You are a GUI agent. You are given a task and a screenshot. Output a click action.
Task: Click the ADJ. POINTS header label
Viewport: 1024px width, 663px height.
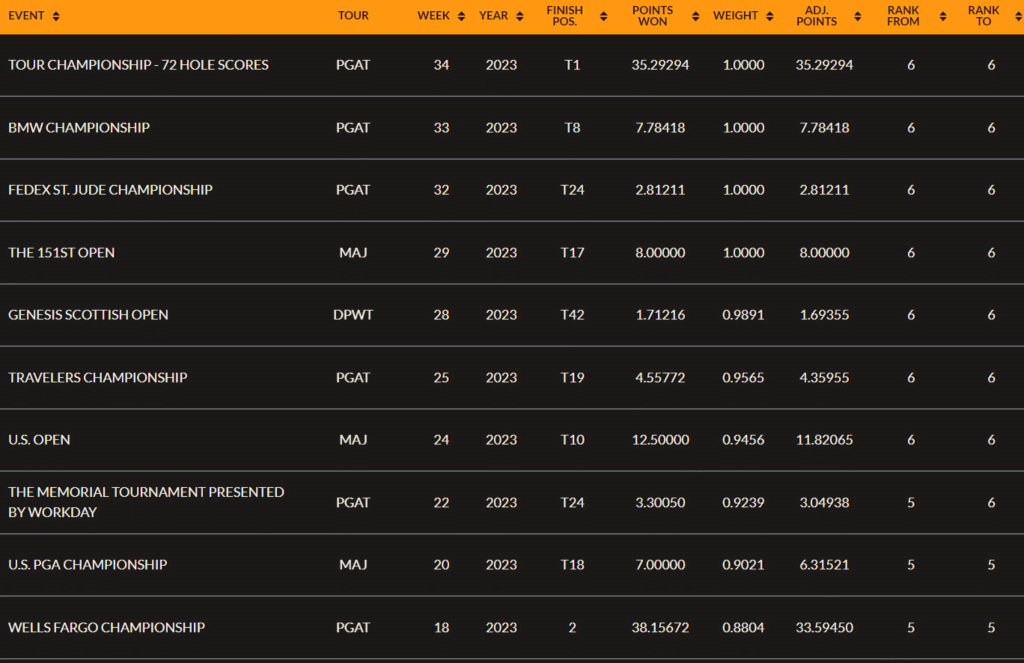click(x=816, y=16)
